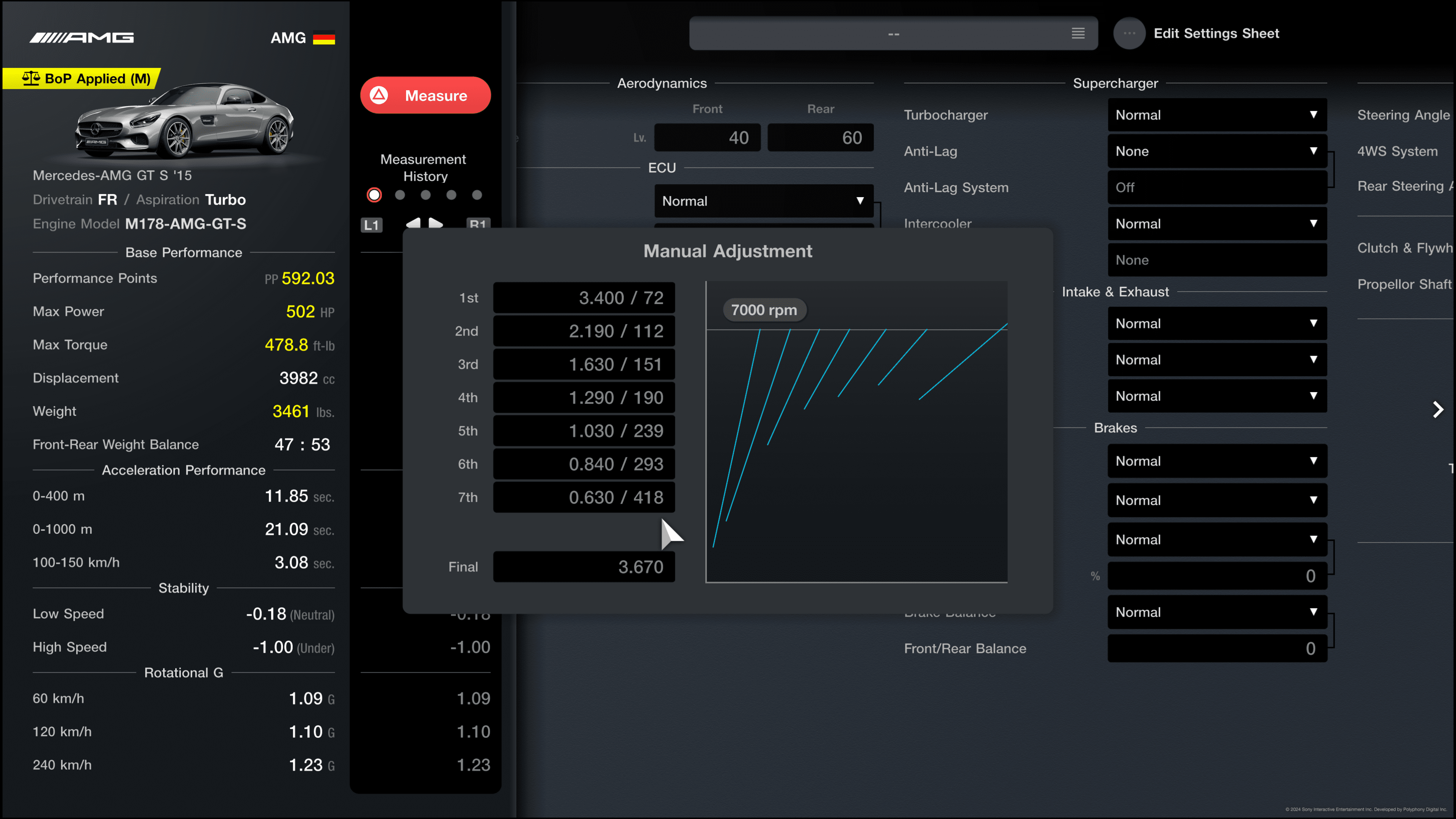The width and height of the screenshot is (1456, 819).
Task: Edit the Final gear ratio field
Action: (584, 567)
